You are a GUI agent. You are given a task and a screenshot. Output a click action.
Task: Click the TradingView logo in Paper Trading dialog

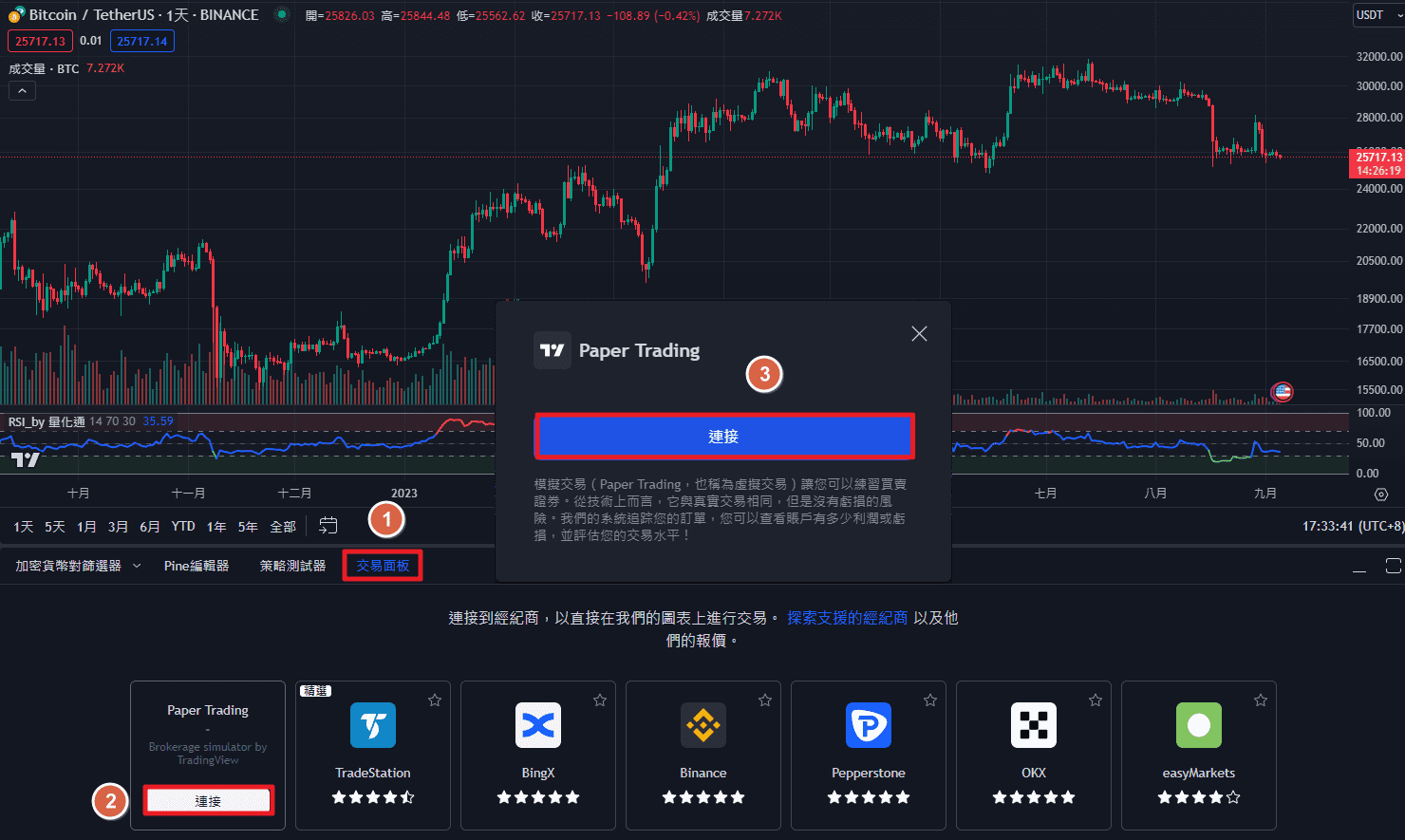(x=553, y=350)
